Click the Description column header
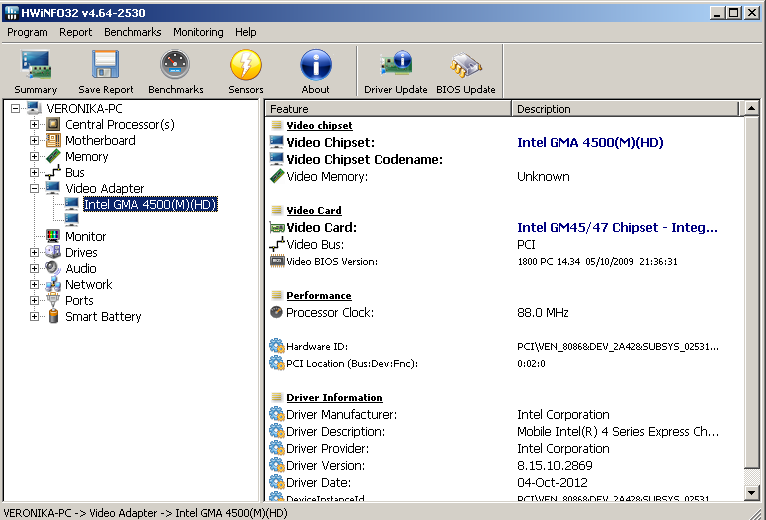This screenshot has height=520, width=766. click(x=625, y=109)
